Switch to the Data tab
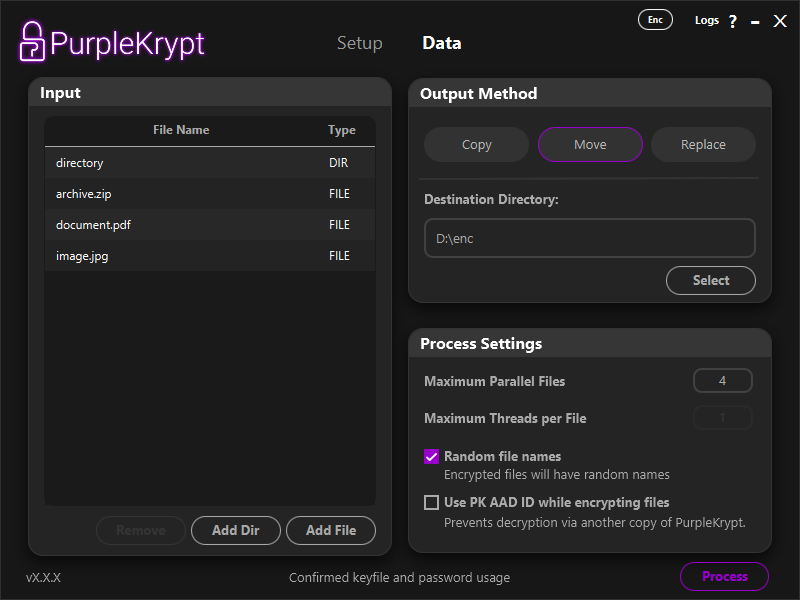The image size is (800, 600). coord(442,43)
